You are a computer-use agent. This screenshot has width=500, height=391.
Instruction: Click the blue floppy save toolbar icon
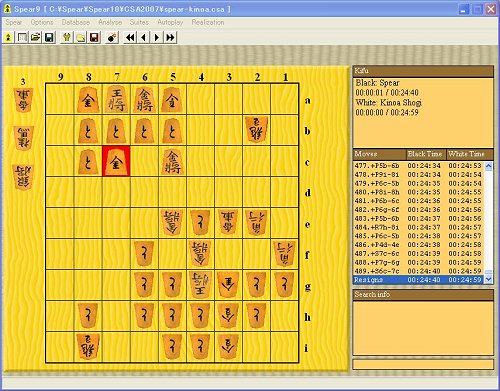click(49, 37)
